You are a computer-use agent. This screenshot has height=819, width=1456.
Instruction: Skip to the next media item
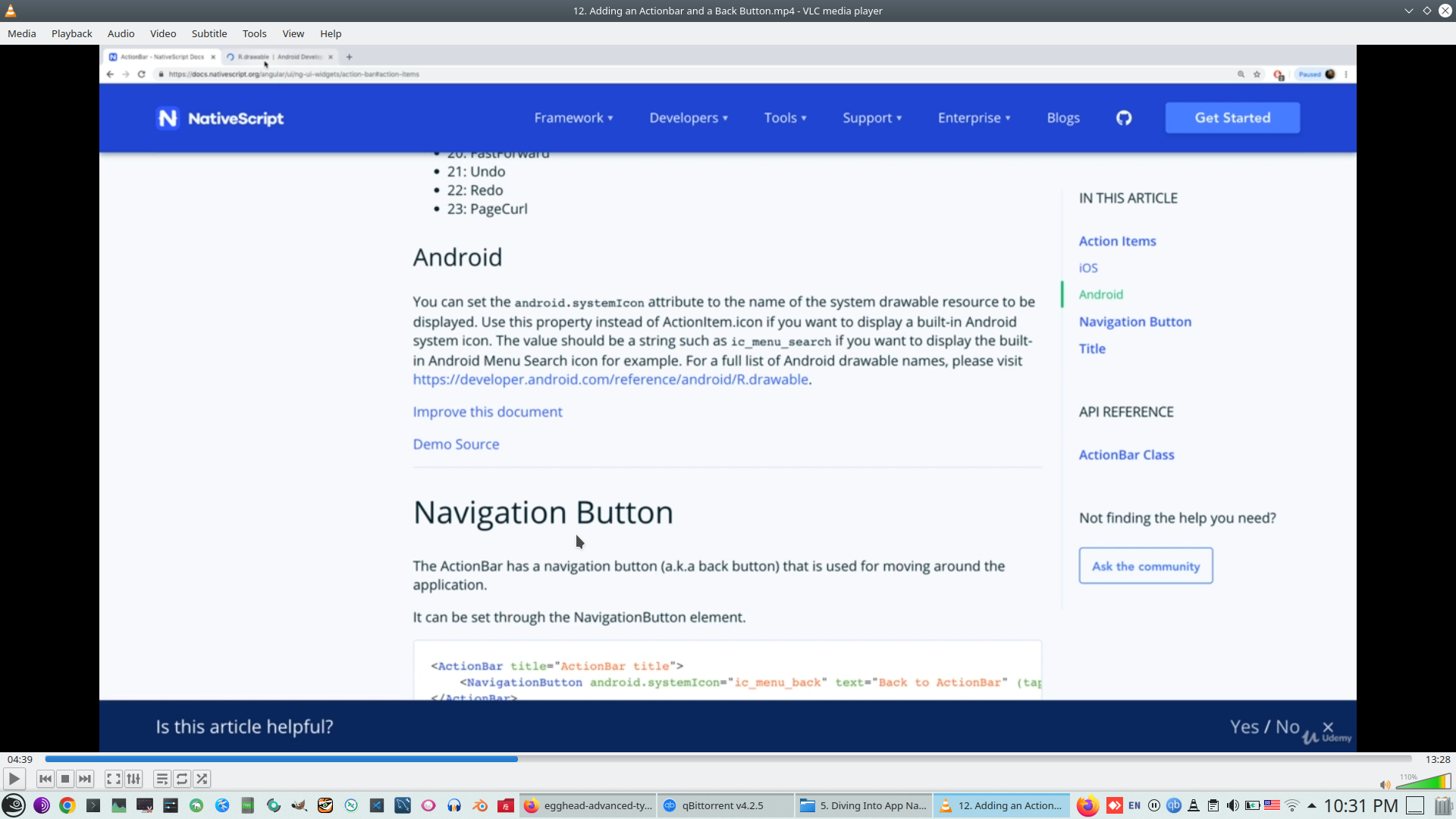[85, 779]
